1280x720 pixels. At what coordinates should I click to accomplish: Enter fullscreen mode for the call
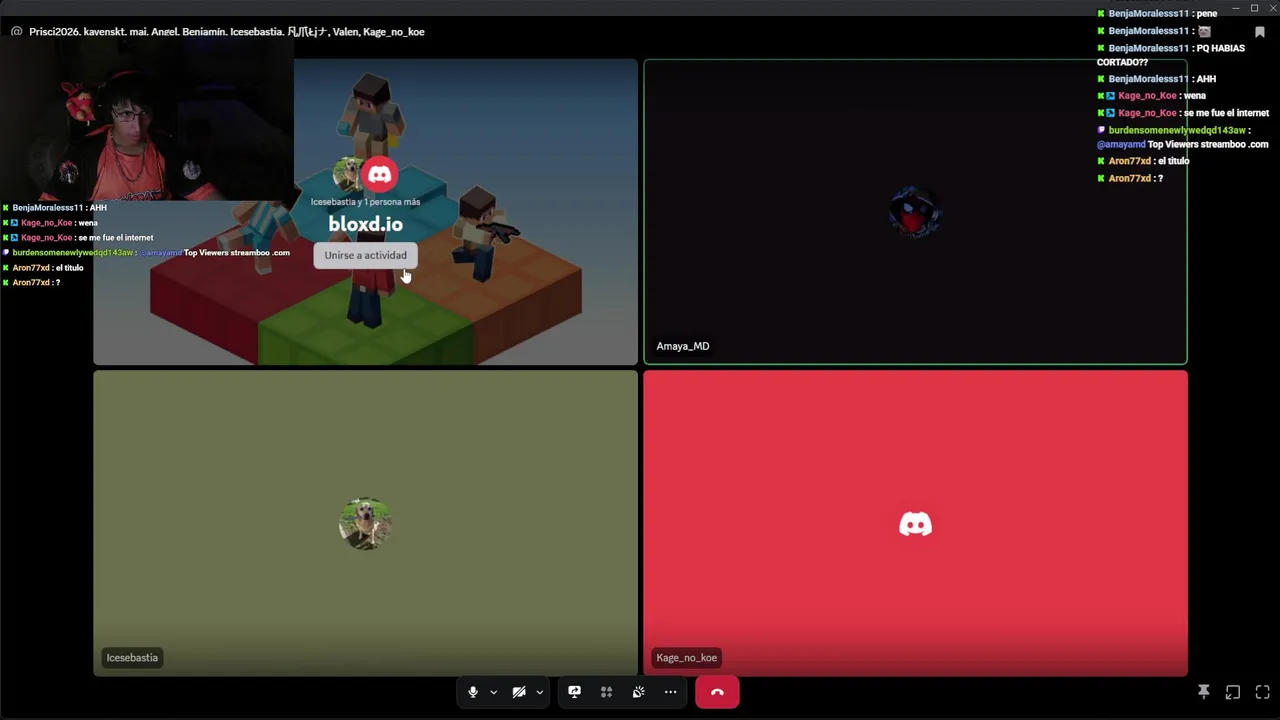(1262, 692)
